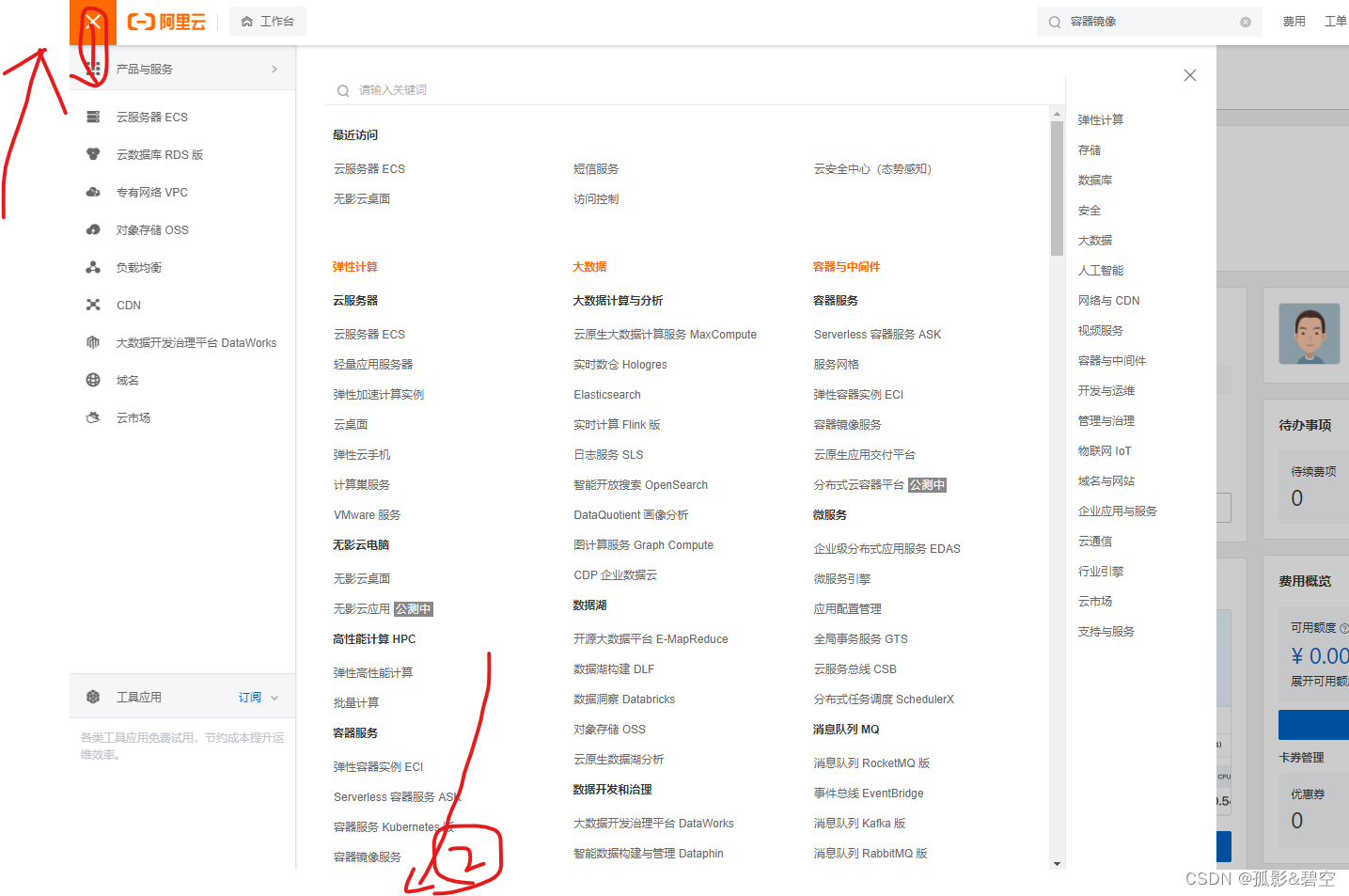Open 域名 globe icon in sidebar

pos(93,380)
